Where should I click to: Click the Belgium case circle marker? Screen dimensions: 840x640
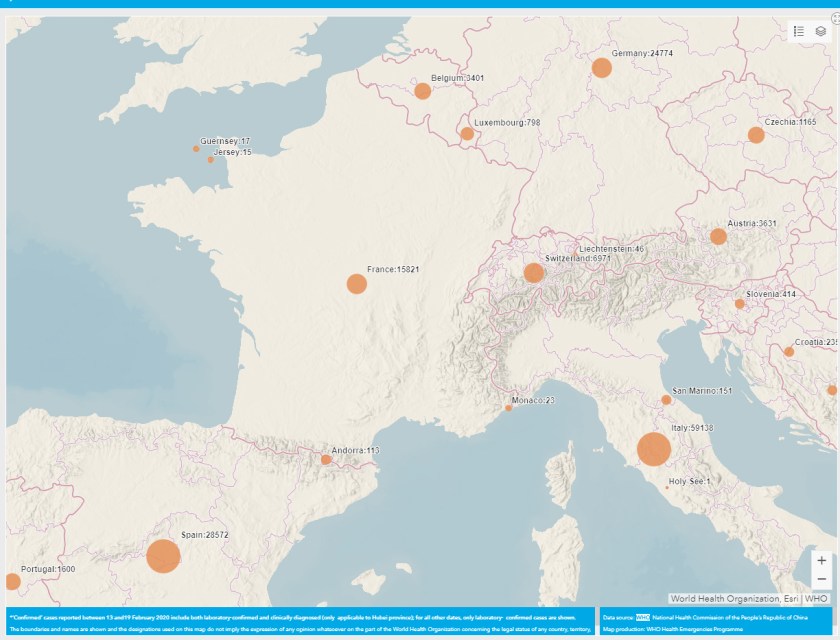pos(422,91)
